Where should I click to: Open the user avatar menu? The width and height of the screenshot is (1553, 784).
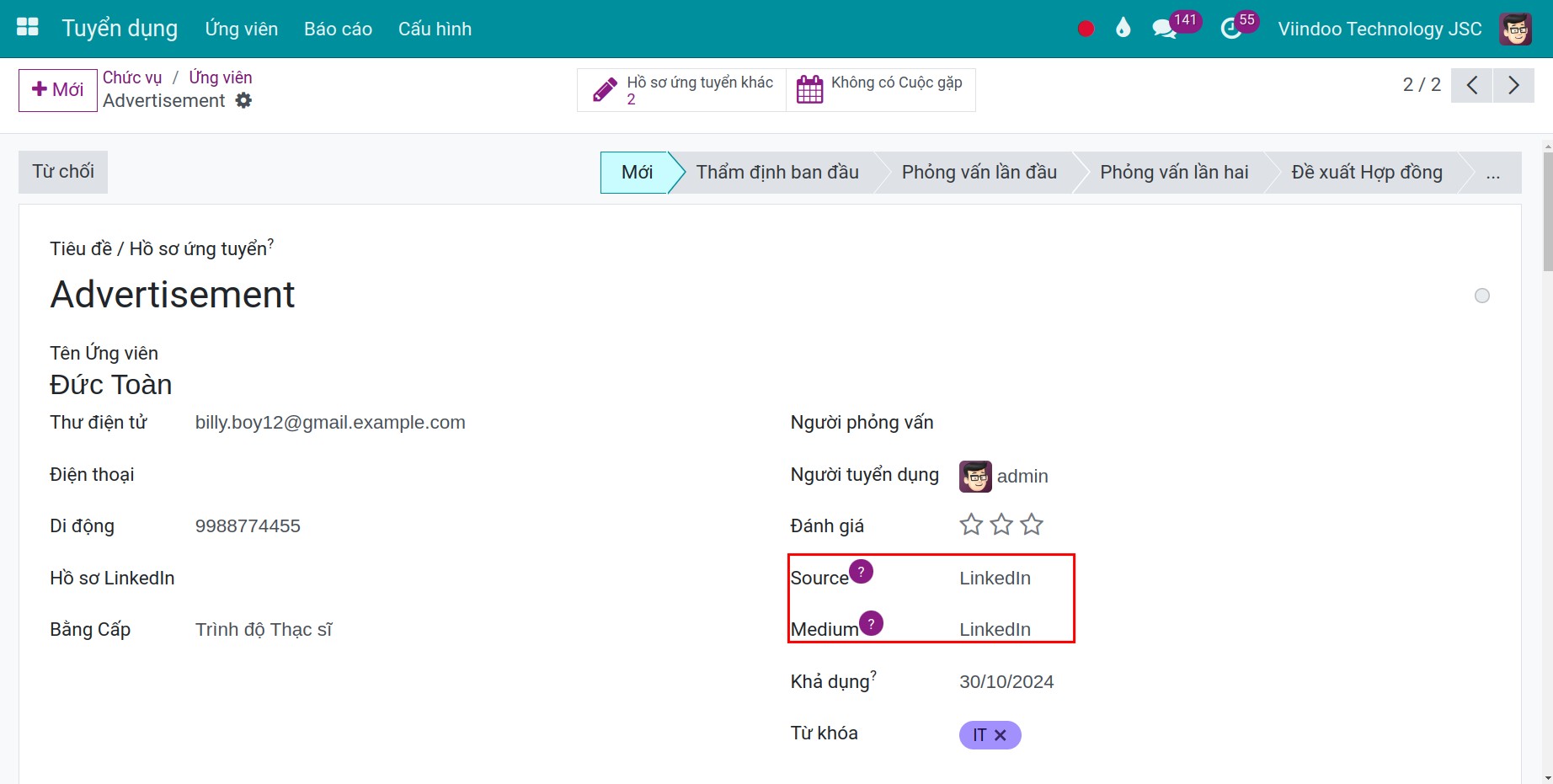1515,29
